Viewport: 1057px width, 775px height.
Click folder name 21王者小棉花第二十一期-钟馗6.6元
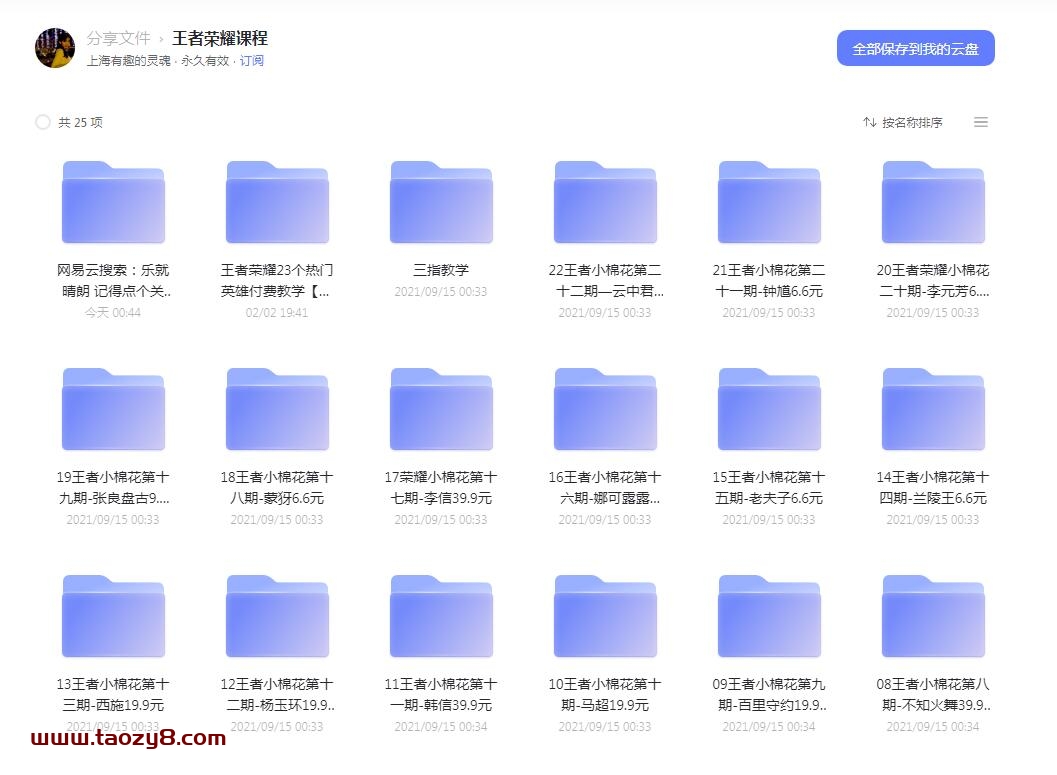[769, 280]
